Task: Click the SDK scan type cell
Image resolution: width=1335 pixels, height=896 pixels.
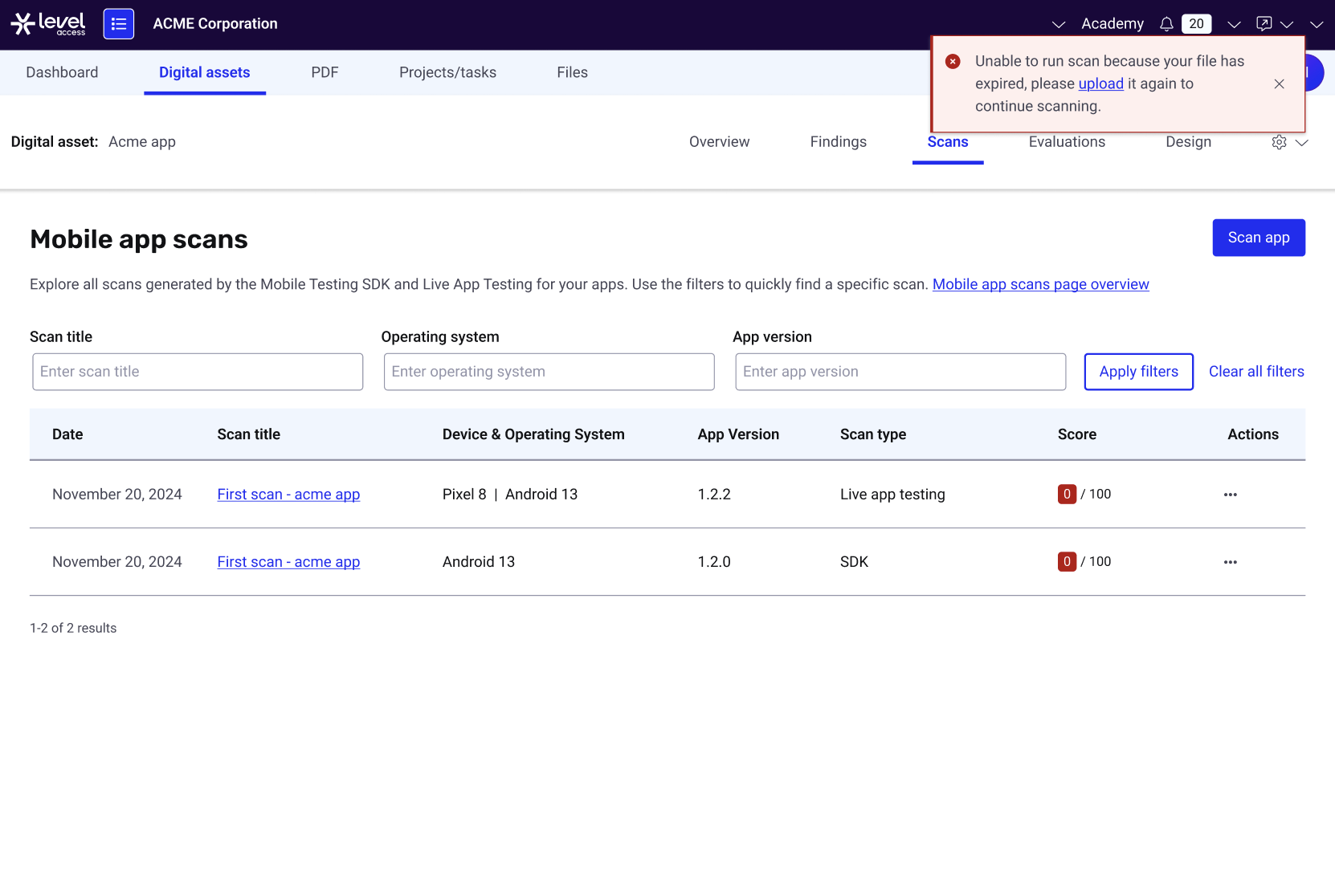Action: (854, 562)
